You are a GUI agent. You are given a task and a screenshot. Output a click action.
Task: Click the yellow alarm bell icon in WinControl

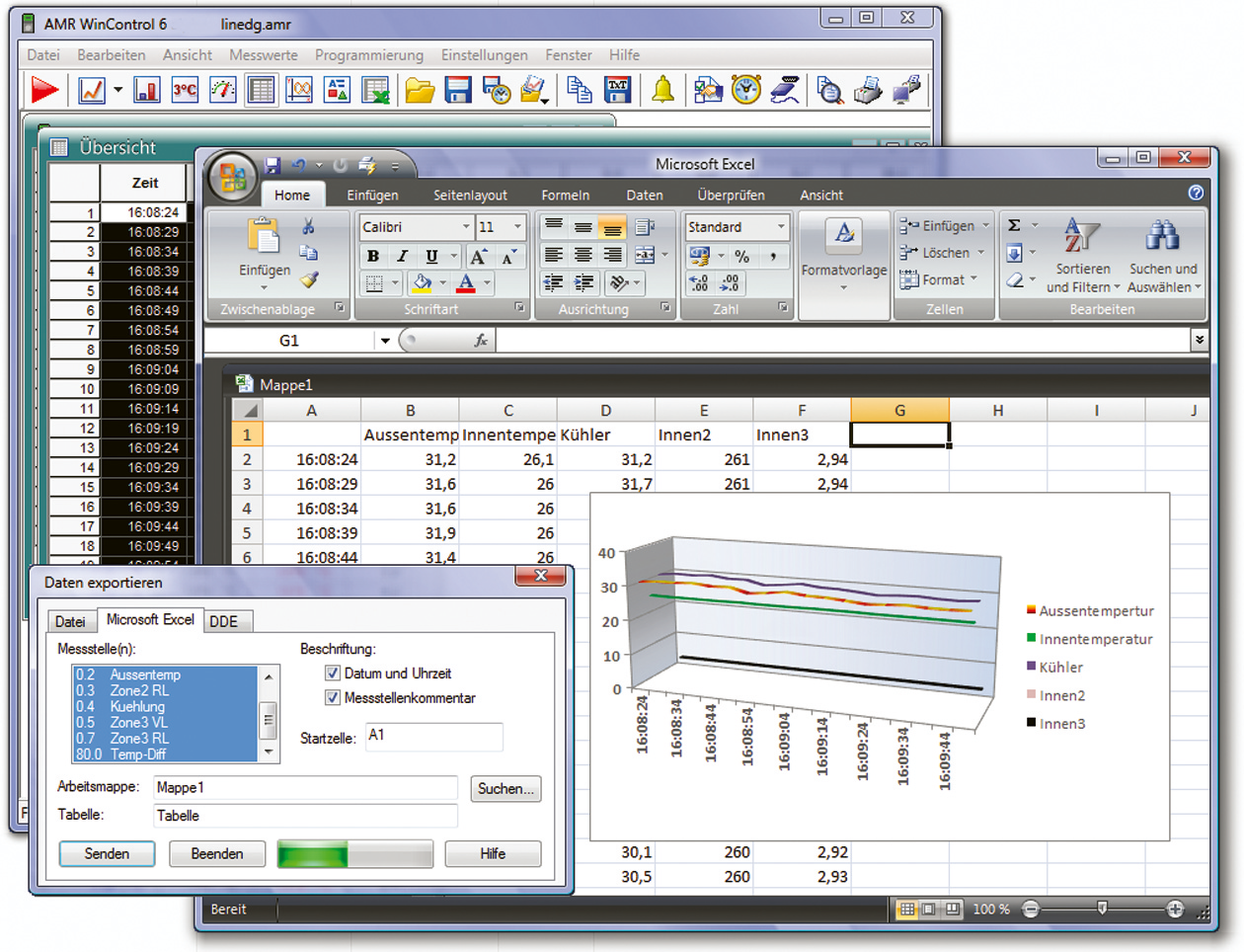pyautogui.click(x=662, y=91)
